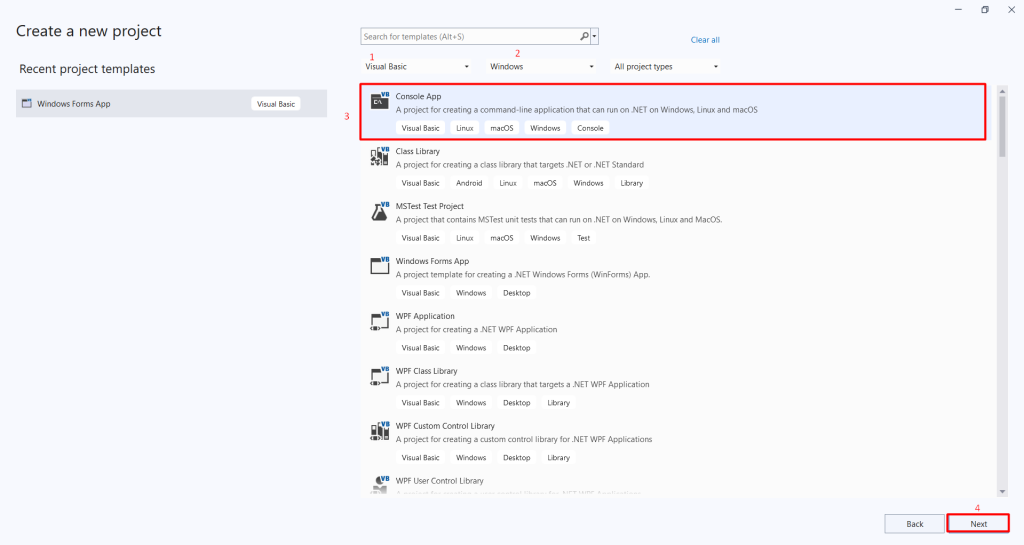Click the template list scrollbar thumb

1002,127
